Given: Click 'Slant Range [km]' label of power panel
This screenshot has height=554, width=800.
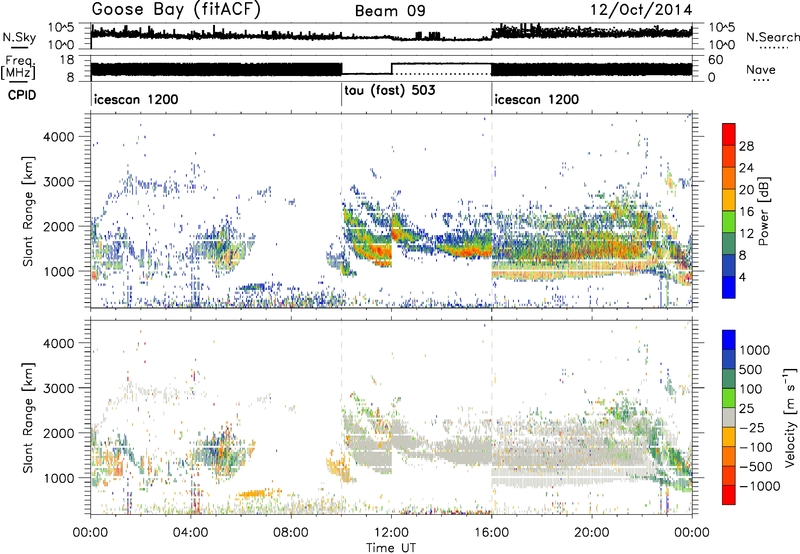Looking at the screenshot, I should [x=28, y=211].
